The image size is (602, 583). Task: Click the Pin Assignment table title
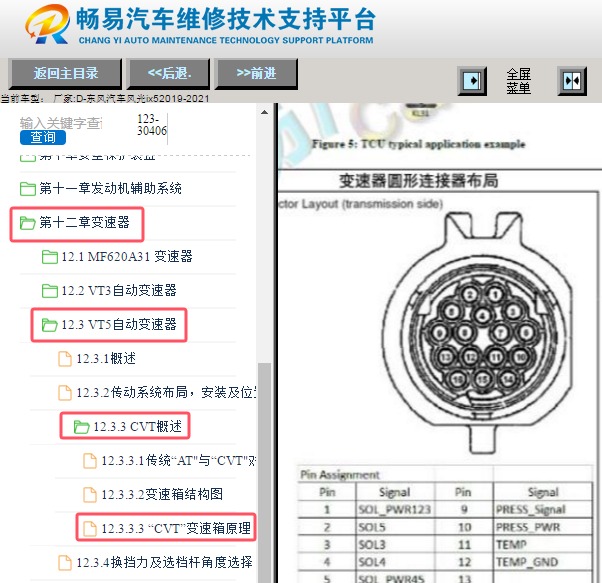340,475
